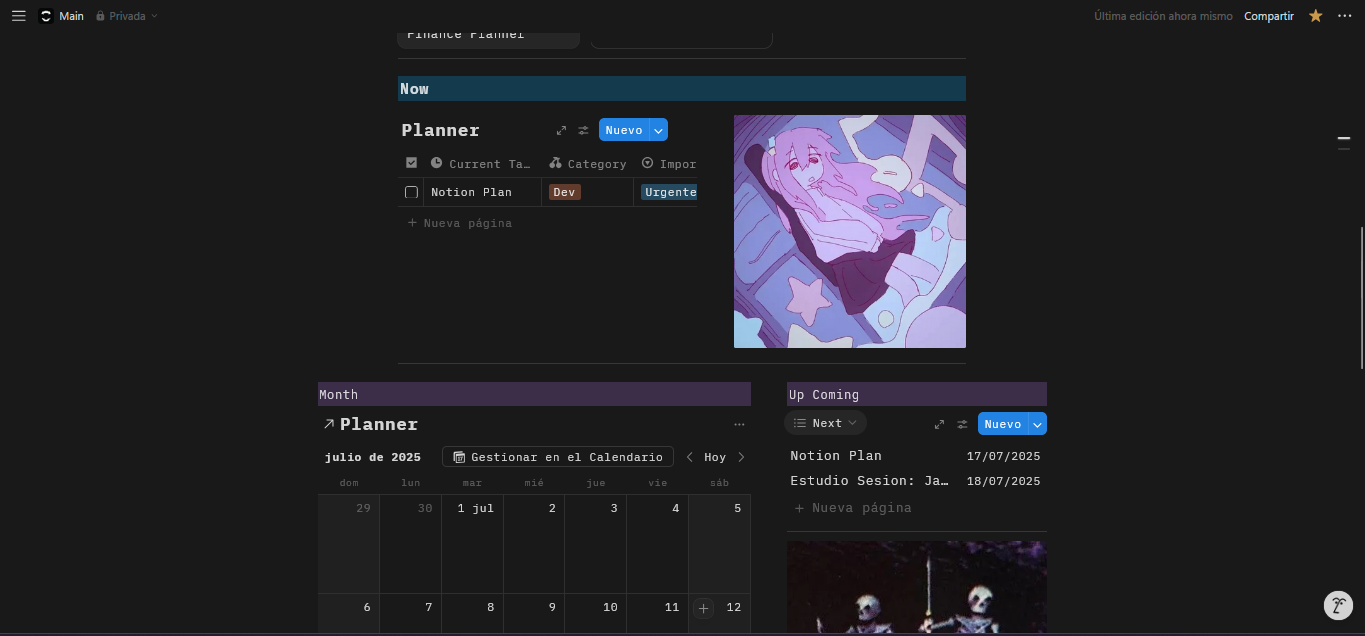
Task: Open the Privada privacy dropdown
Action: [x=127, y=16]
